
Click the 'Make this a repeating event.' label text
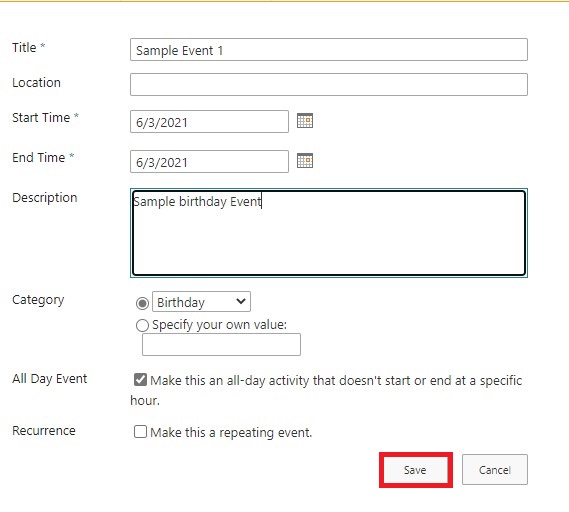pyautogui.click(x=231, y=433)
